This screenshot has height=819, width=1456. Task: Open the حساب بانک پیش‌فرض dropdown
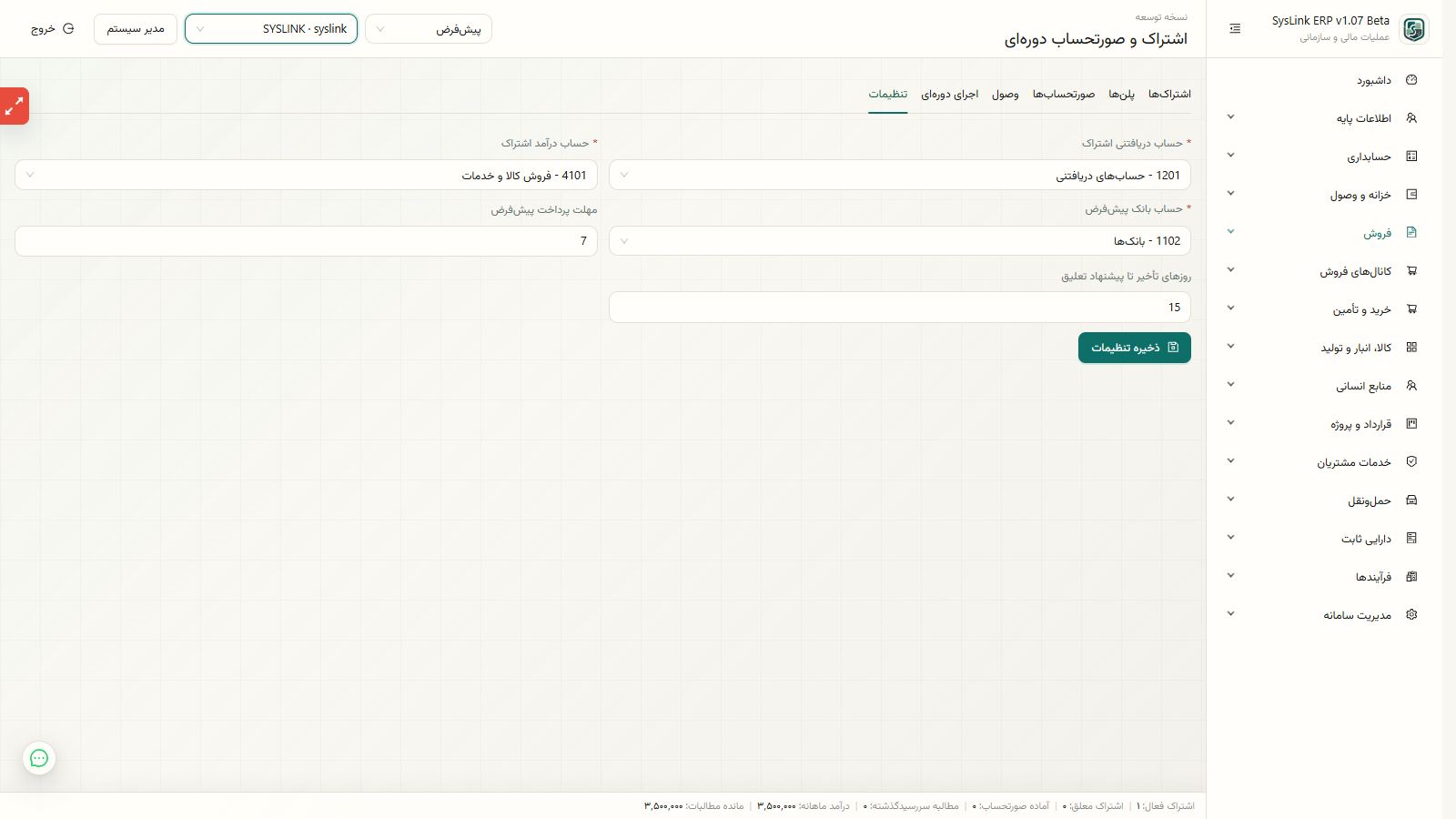point(900,241)
